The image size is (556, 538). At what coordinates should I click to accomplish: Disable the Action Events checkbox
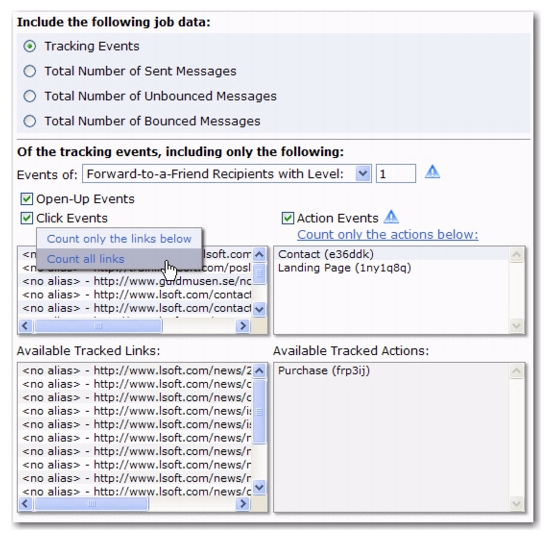pyautogui.click(x=288, y=218)
